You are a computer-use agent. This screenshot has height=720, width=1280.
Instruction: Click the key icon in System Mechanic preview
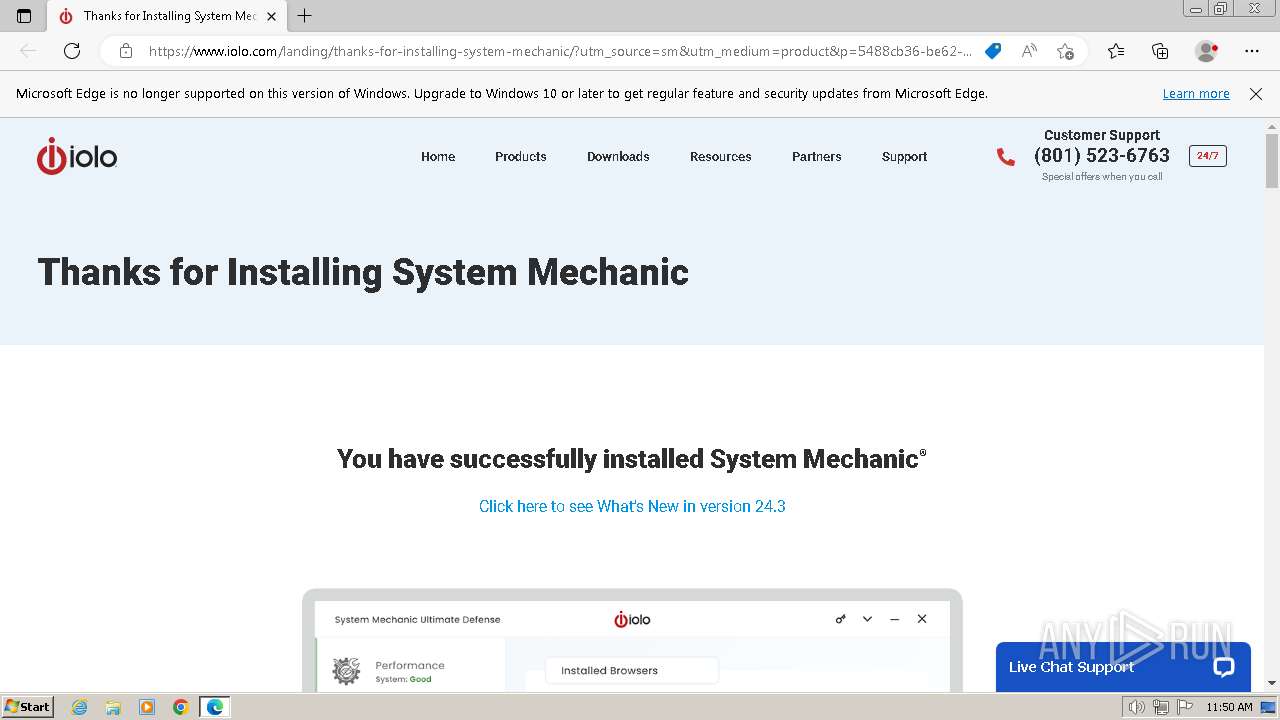[841, 619]
